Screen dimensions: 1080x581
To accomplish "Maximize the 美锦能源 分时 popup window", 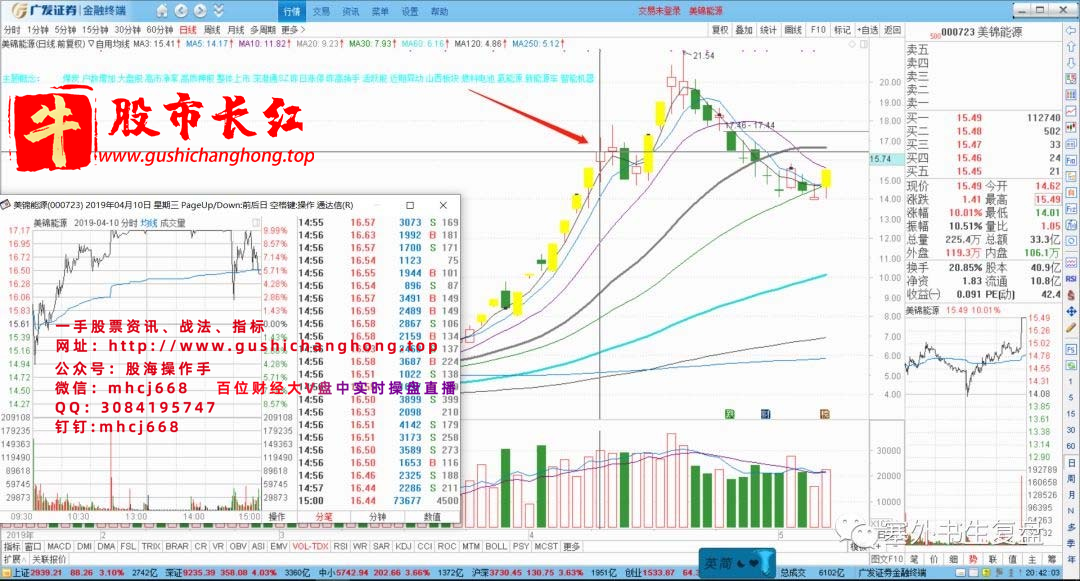I will tap(410, 205).
